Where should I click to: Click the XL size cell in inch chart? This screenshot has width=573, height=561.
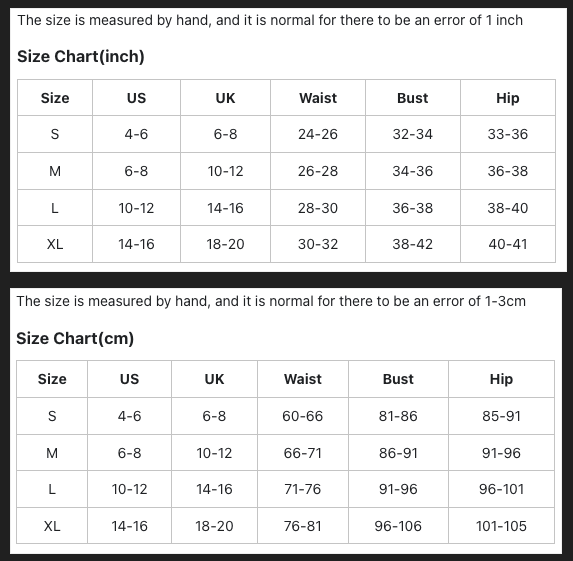click(x=55, y=244)
